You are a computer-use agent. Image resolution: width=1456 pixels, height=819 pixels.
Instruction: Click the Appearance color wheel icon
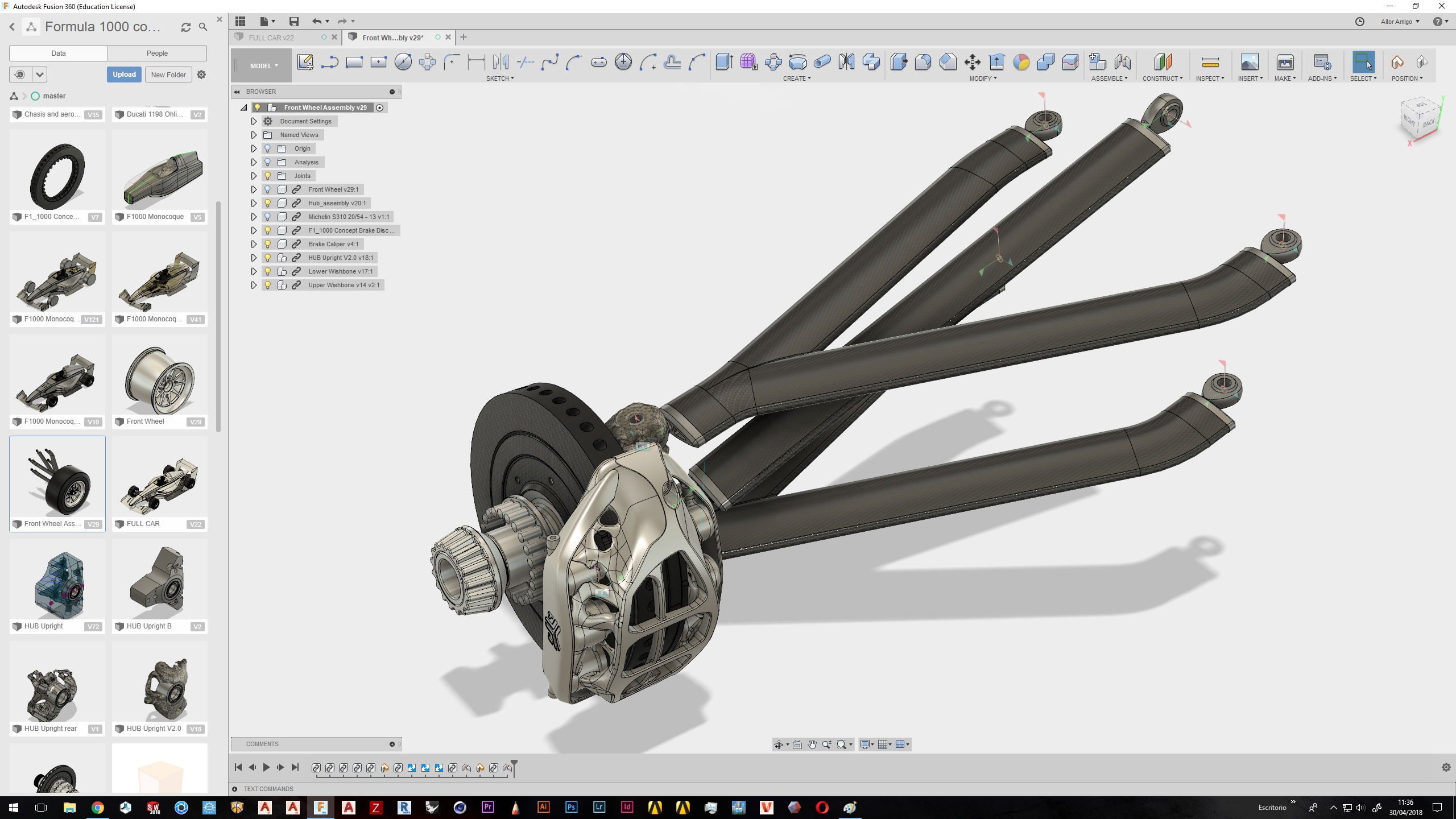pos(1021,62)
